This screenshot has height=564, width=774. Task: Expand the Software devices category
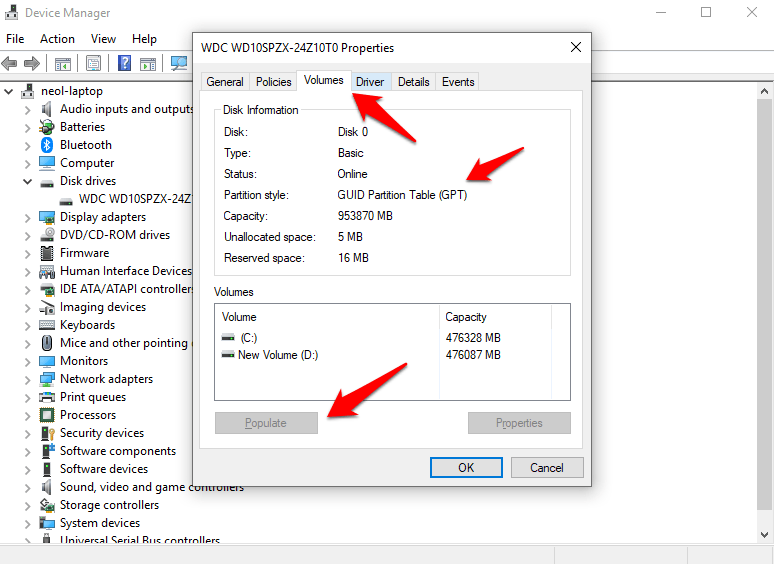[x=28, y=469]
